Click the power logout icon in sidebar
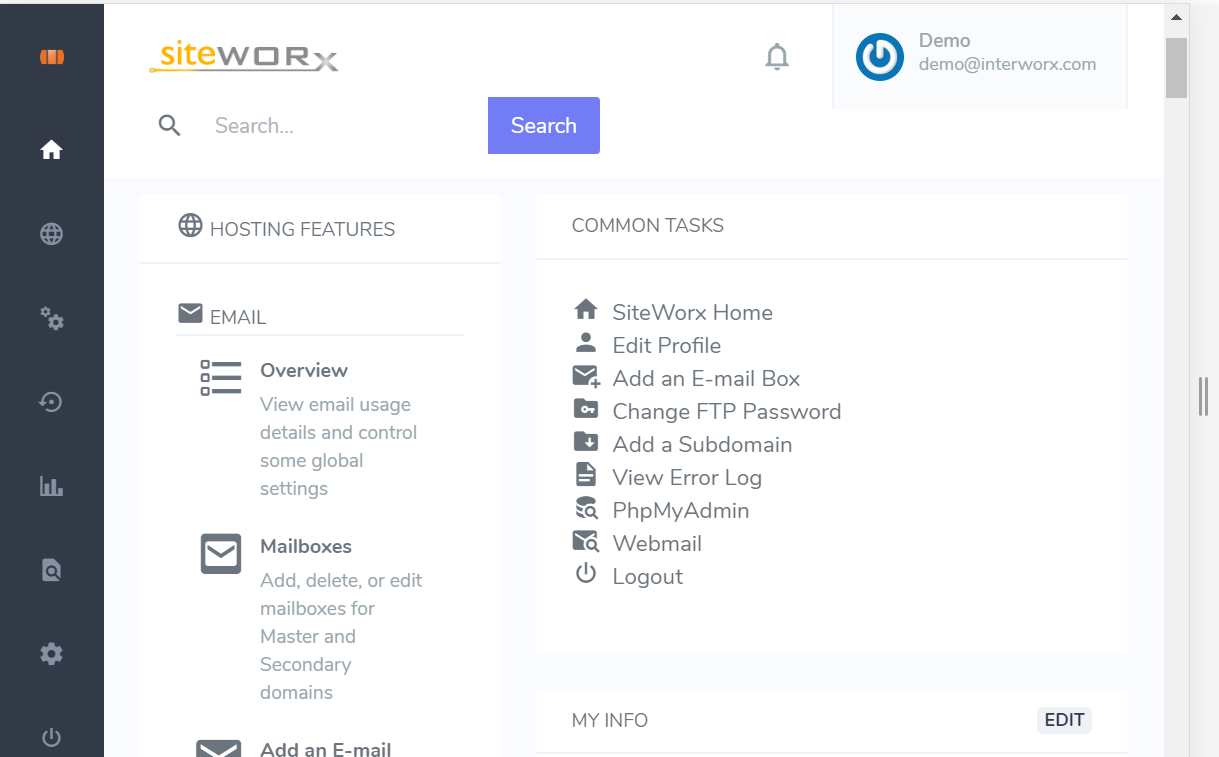1219x757 pixels. pos(51,738)
